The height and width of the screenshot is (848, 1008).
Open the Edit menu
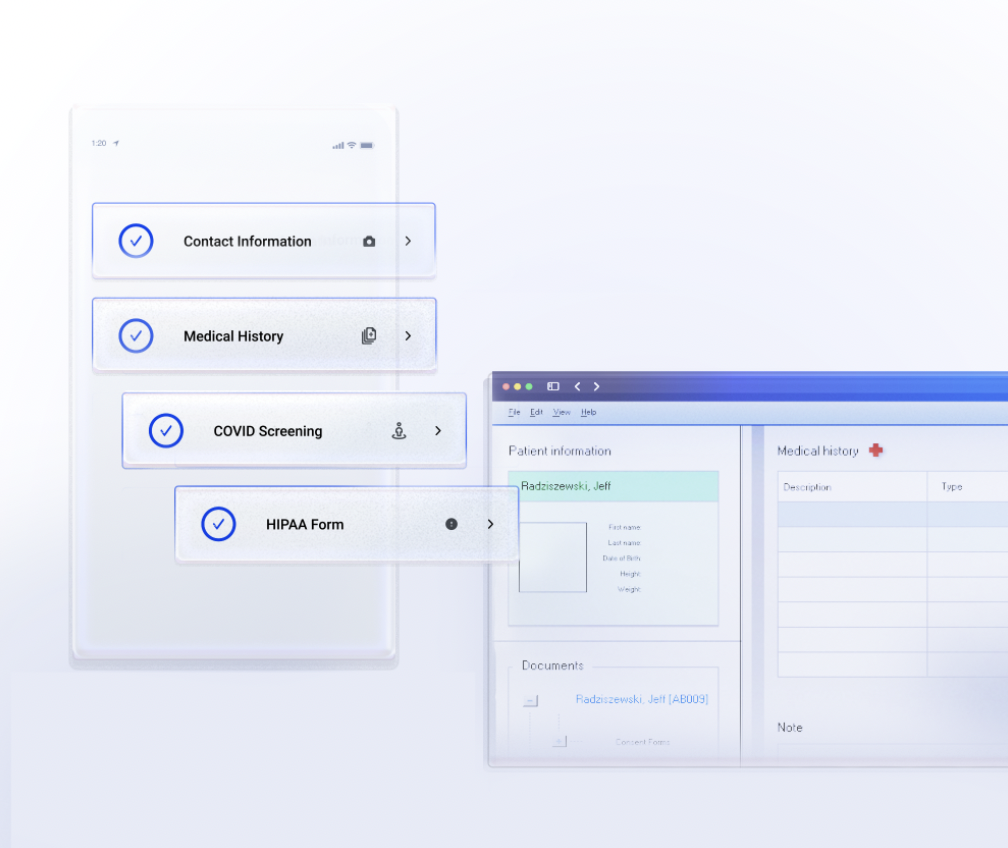[x=536, y=412]
